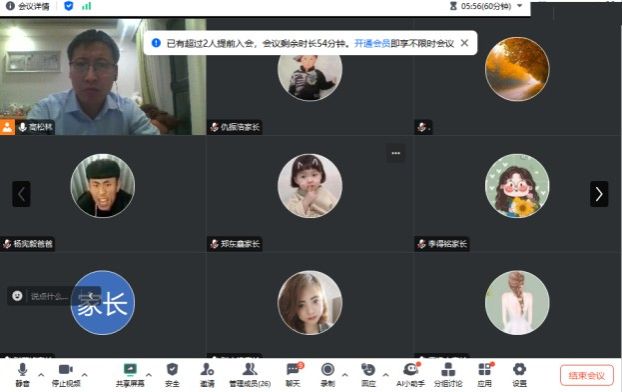The image size is (622, 392).
Task: Open meeting Settings gear
Action: (x=519, y=375)
